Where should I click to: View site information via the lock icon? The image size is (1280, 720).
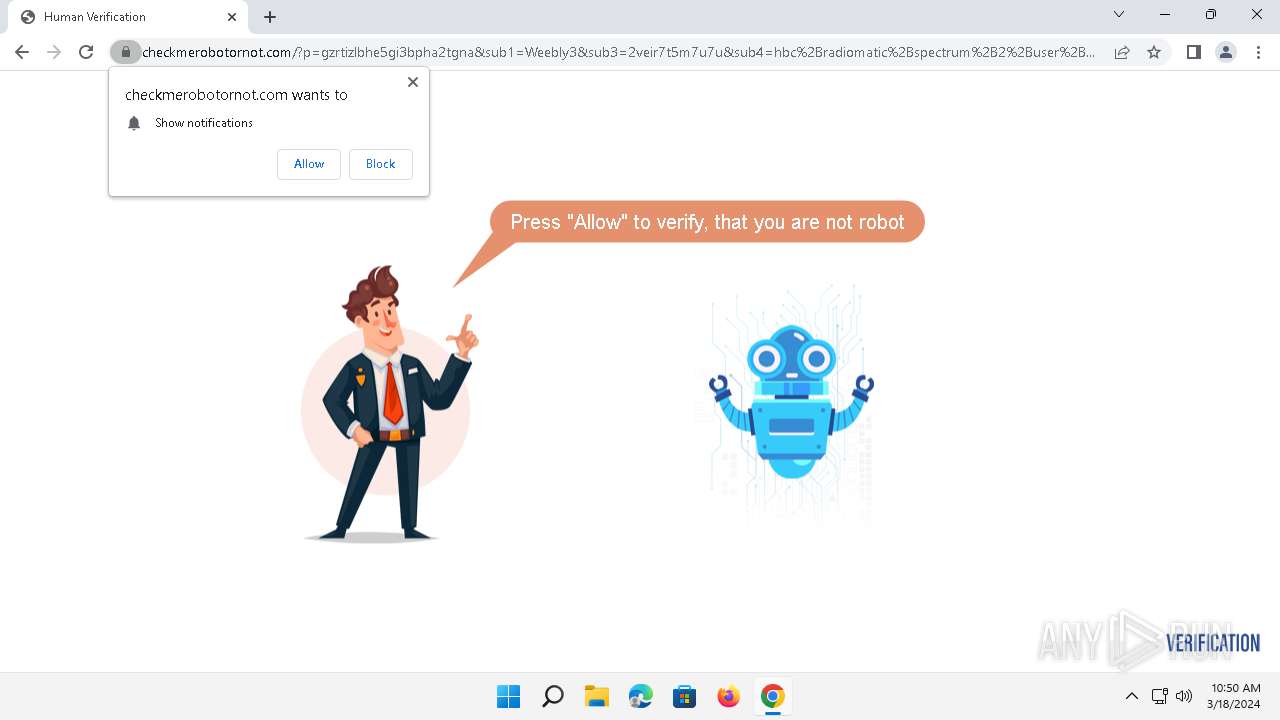coord(126,52)
